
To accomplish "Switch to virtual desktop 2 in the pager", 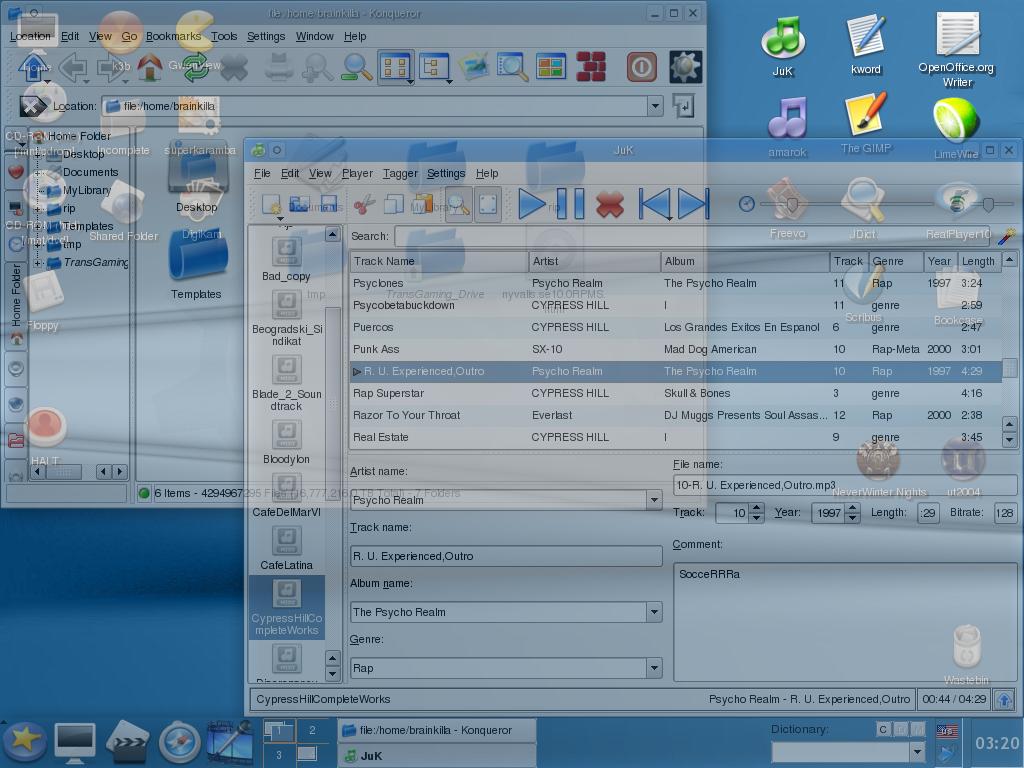I will (312, 730).
